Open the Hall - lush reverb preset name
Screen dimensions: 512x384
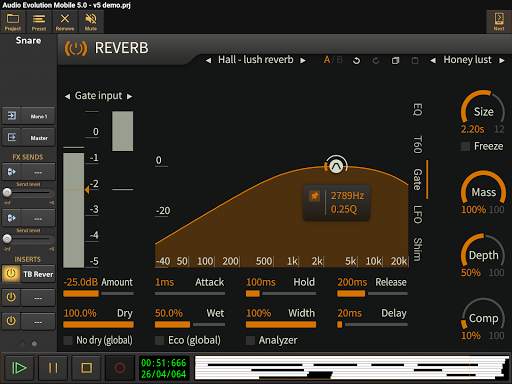tap(256, 60)
